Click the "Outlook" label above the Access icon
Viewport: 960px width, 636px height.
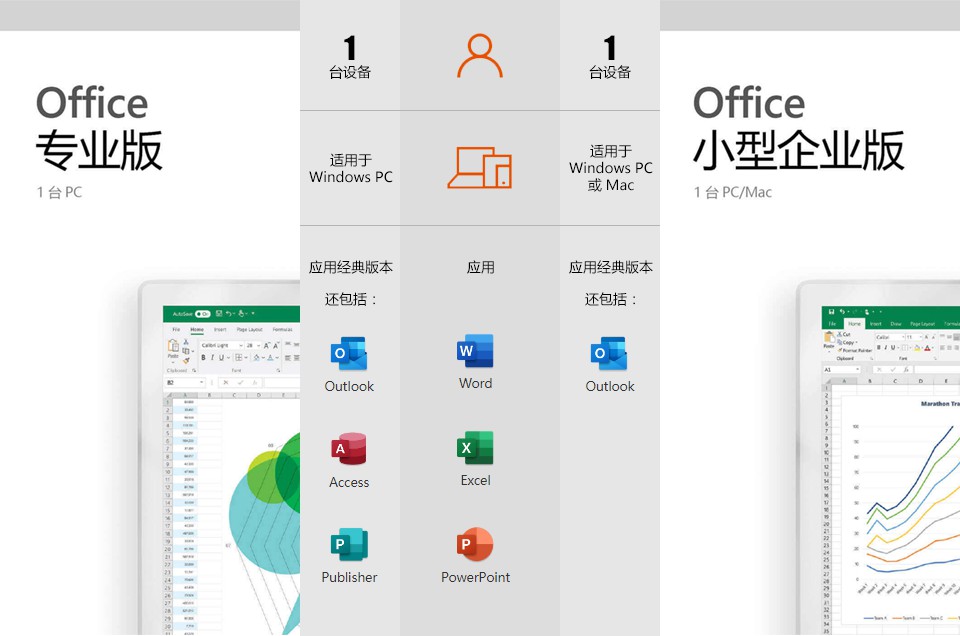click(349, 386)
